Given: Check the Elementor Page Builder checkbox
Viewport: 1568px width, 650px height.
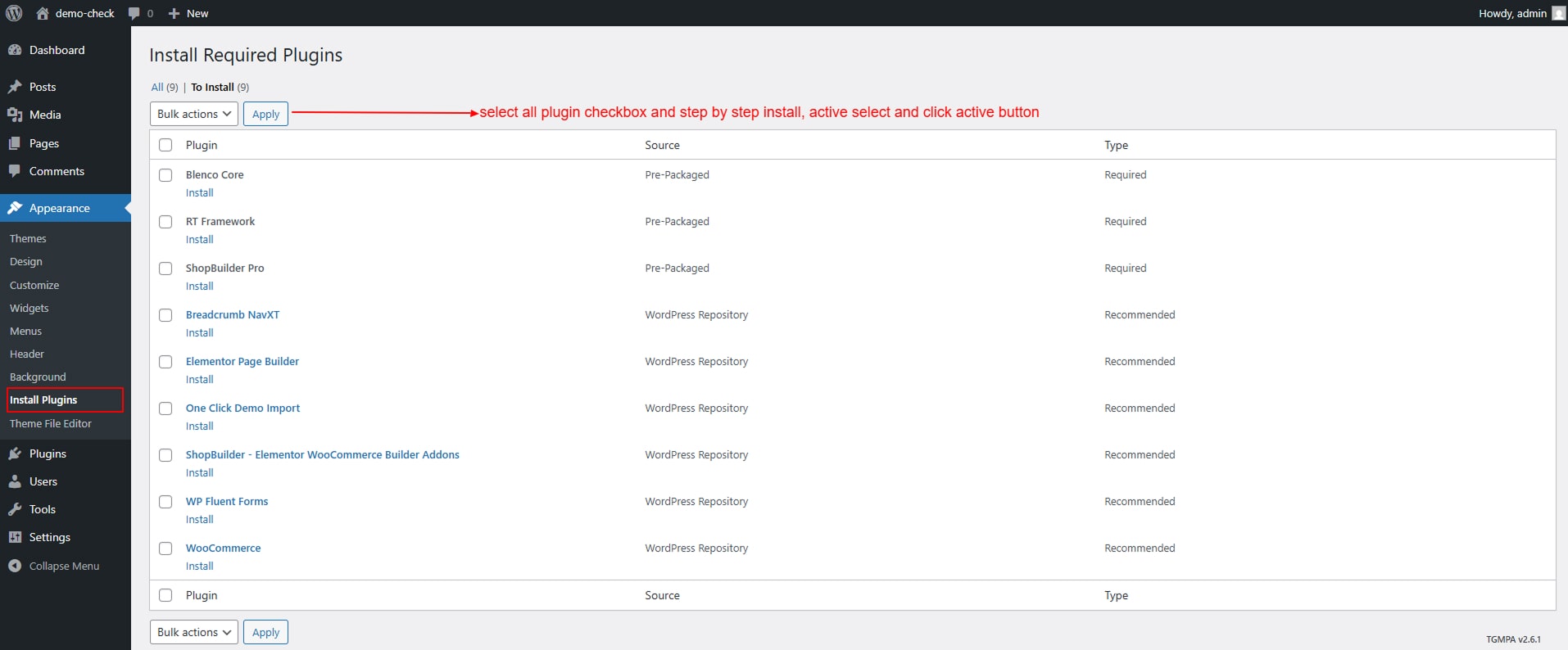Looking at the screenshot, I should (165, 362).
